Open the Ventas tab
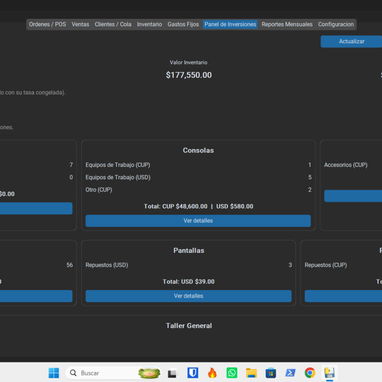 coord(80,24)
